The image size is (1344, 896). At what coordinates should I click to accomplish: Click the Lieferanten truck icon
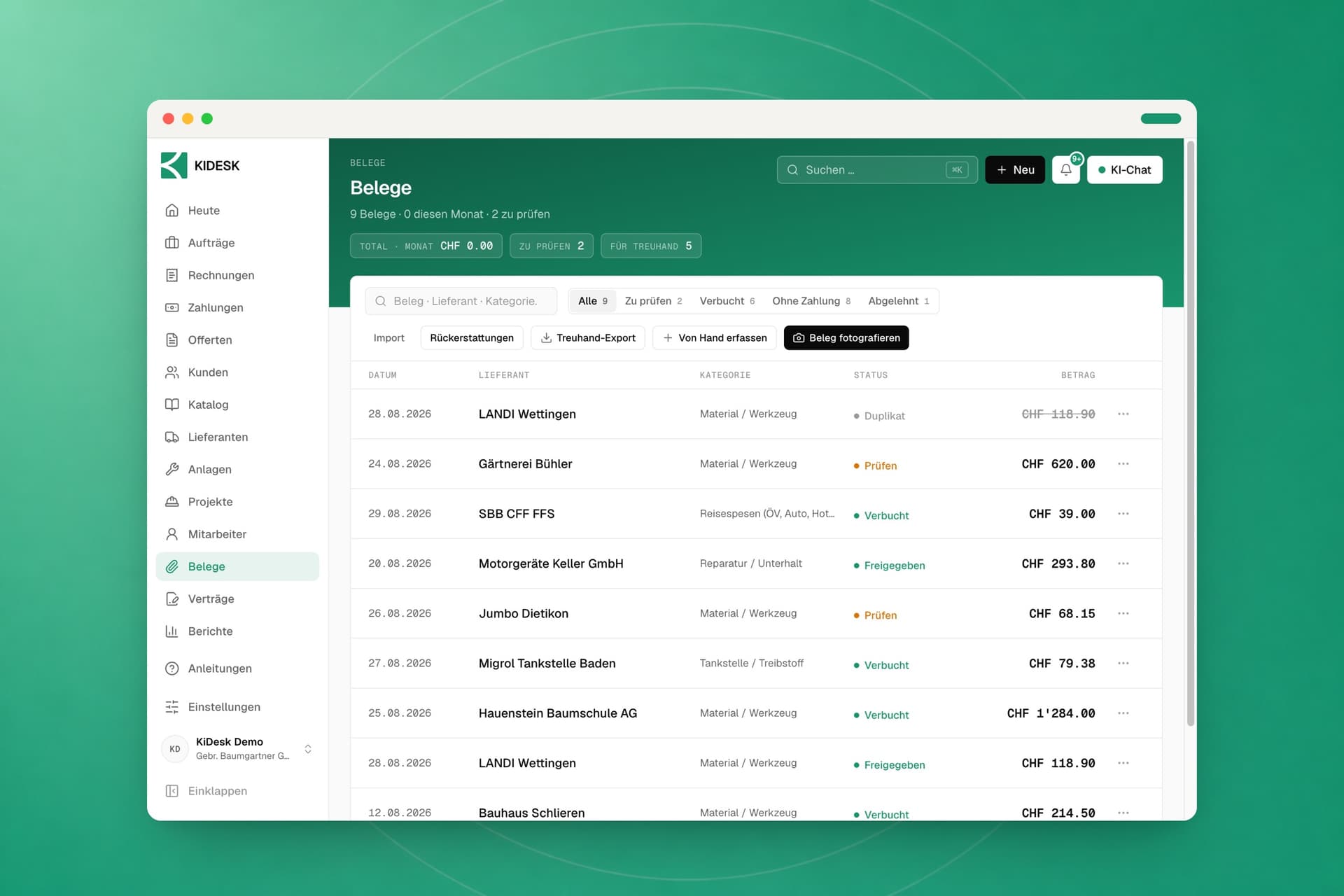pyautogui.click(x=171, y=437)
